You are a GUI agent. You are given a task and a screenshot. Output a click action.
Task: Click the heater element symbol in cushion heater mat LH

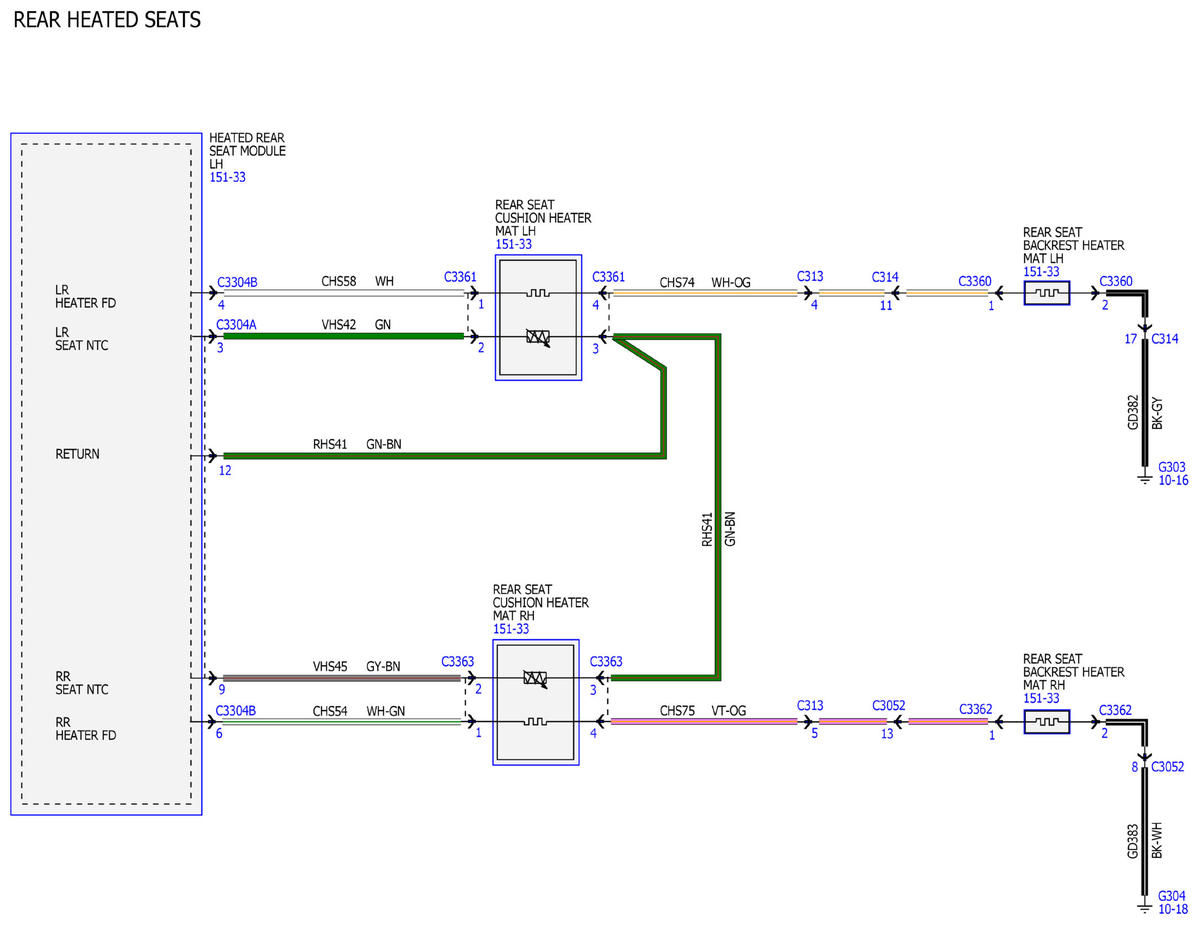(x=537, y=294)
